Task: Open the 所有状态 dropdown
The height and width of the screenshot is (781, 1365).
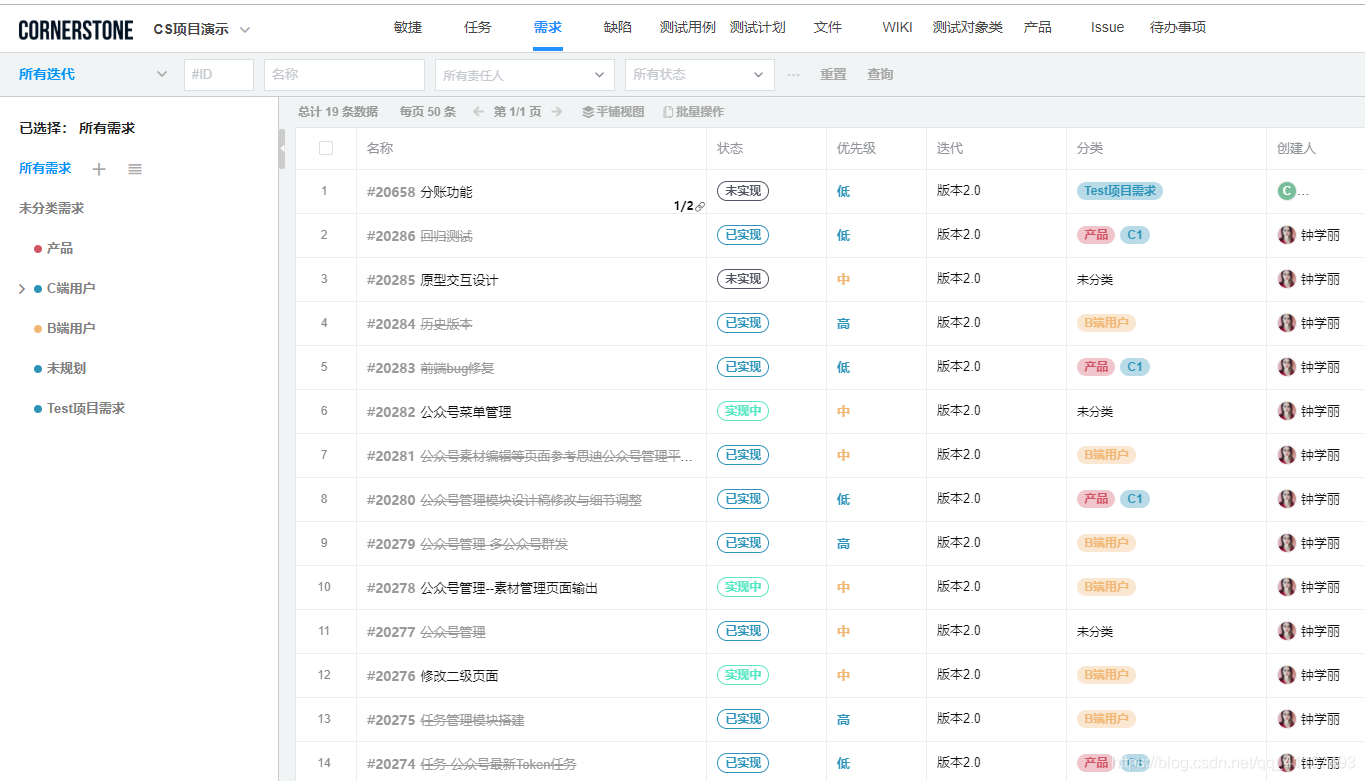Action: coord(700,75)
